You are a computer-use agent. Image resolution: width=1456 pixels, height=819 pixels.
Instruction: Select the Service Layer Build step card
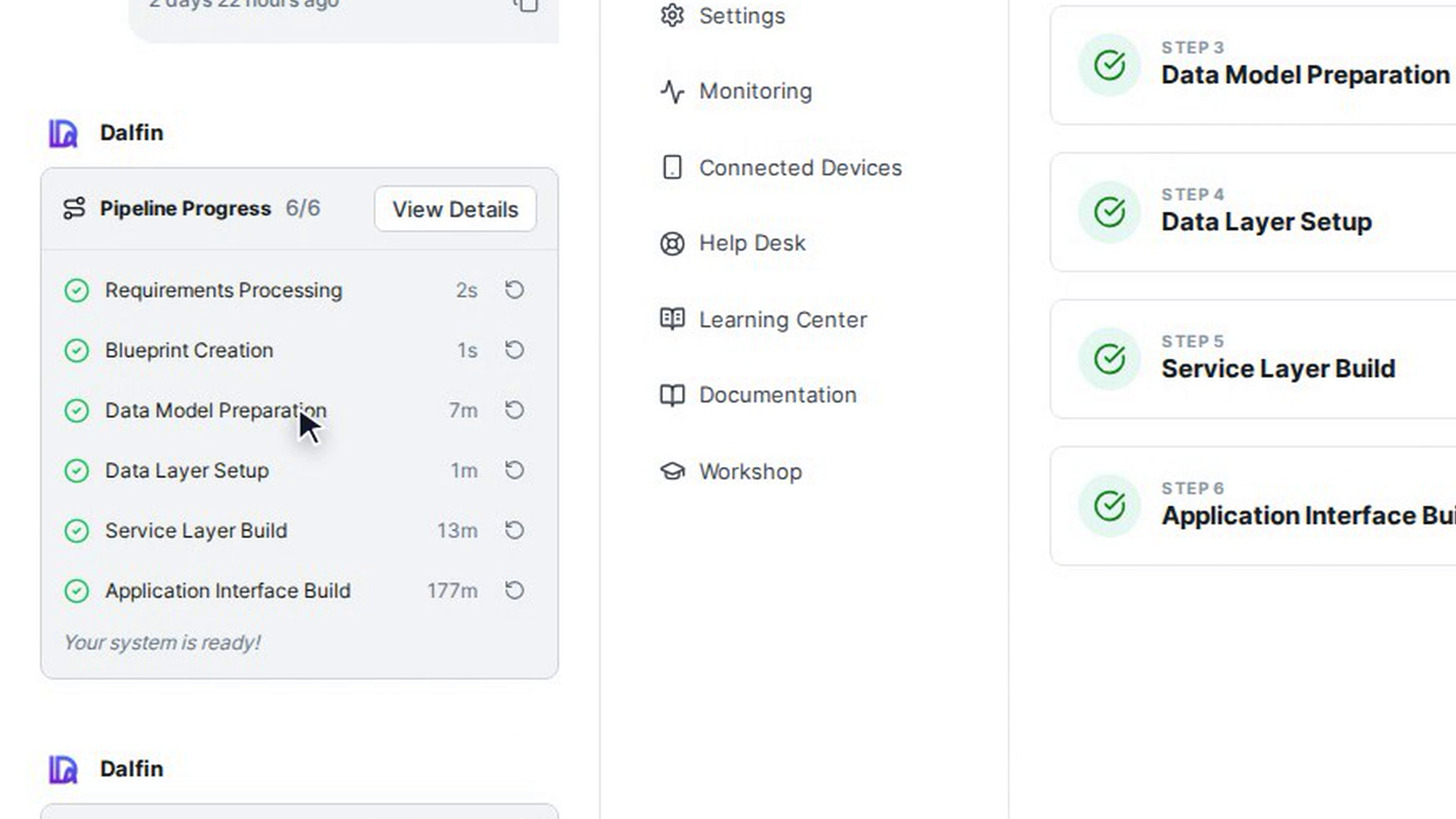(x=1253, y=359)
